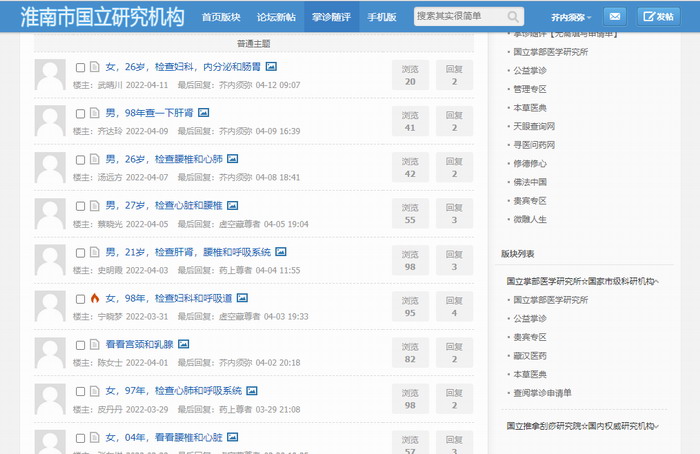Click the 发帖 new post button
This screenshot has height=454, width=700.
coord(658,17)
